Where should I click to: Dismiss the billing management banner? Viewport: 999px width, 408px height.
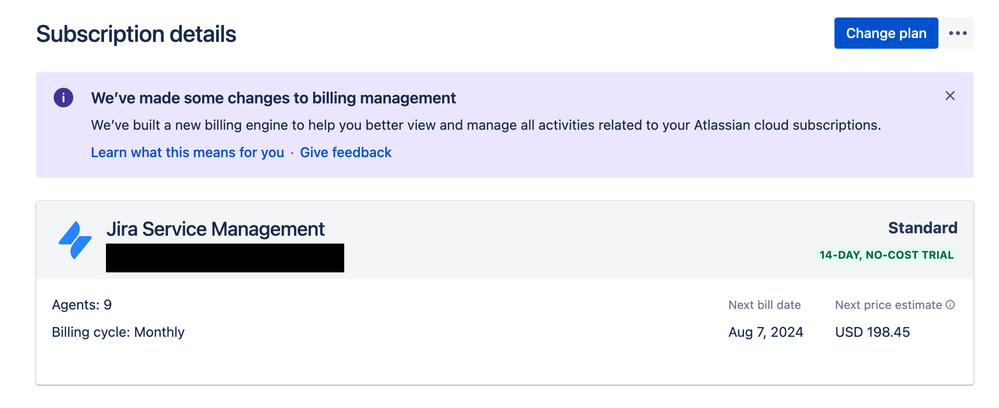(950, 96)
